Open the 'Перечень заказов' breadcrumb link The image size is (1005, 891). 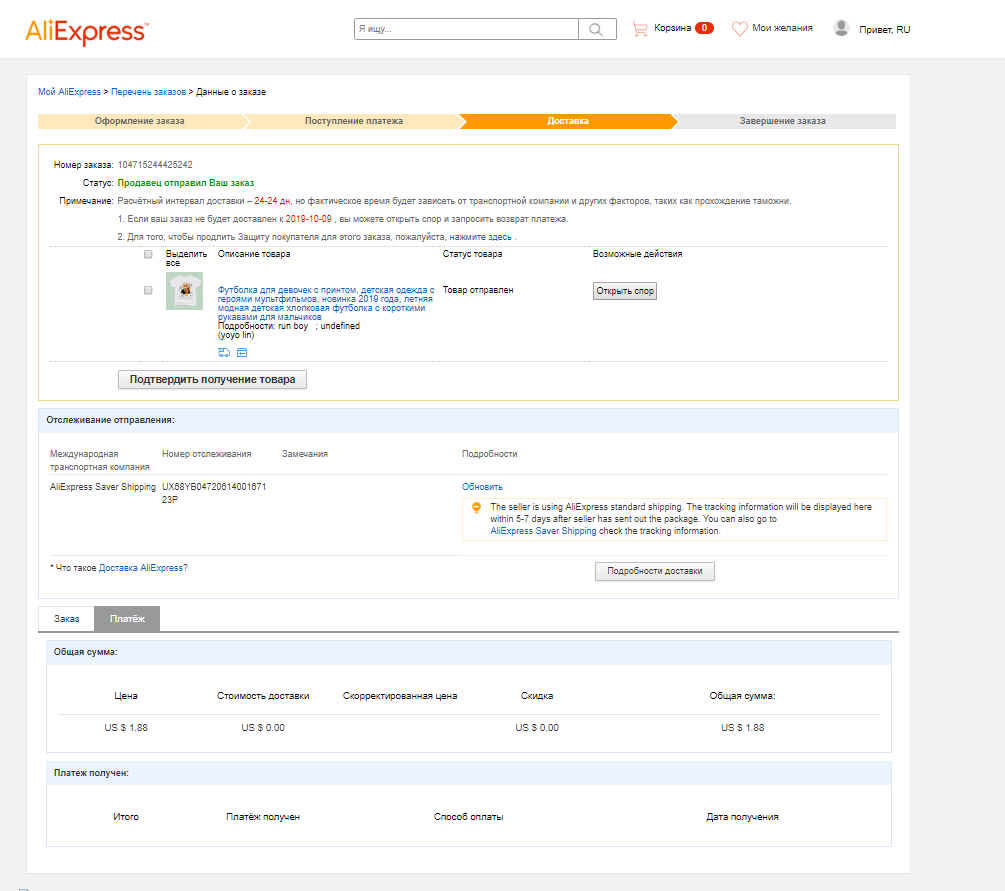tap(149, 92)
